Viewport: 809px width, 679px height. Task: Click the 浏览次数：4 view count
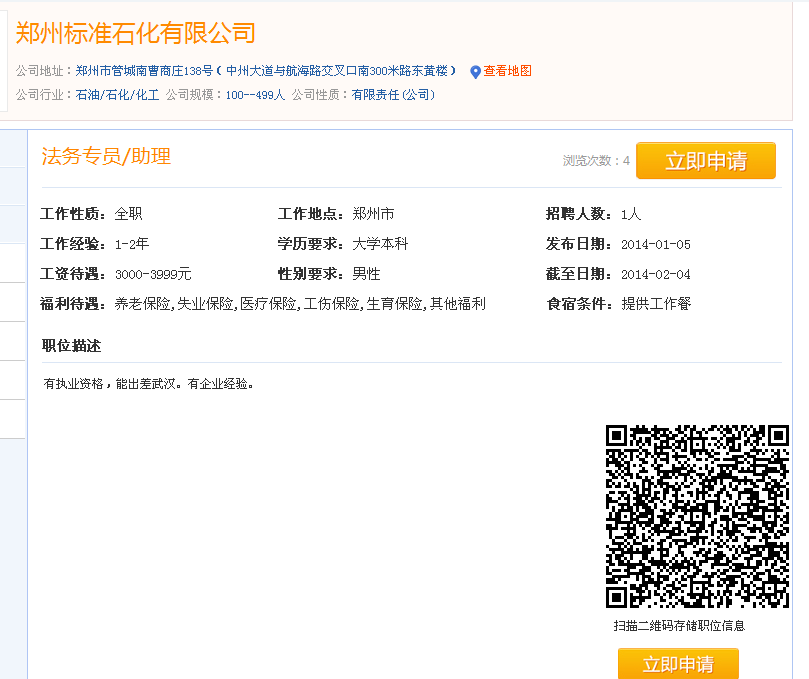coord(596,161)
